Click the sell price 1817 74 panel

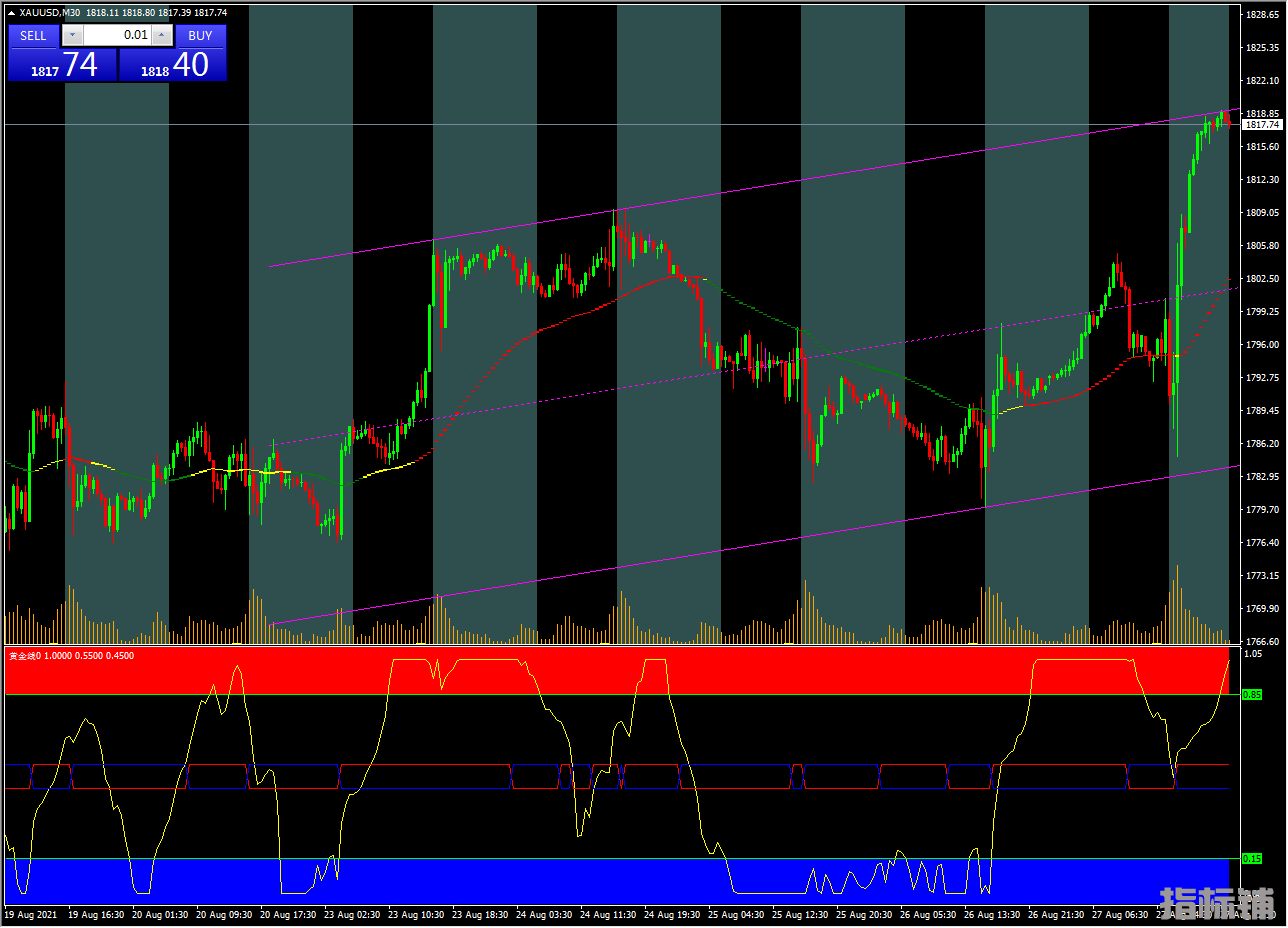63,65
